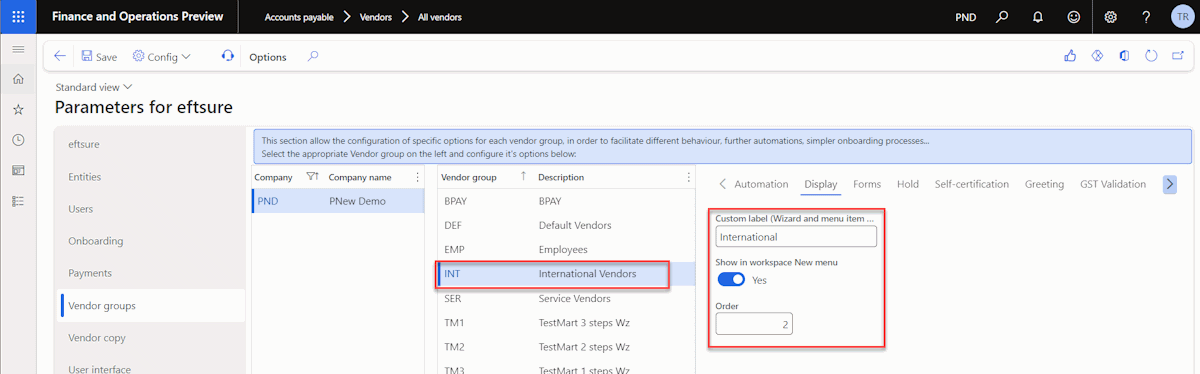Open the eftsure parameters section

149,145
